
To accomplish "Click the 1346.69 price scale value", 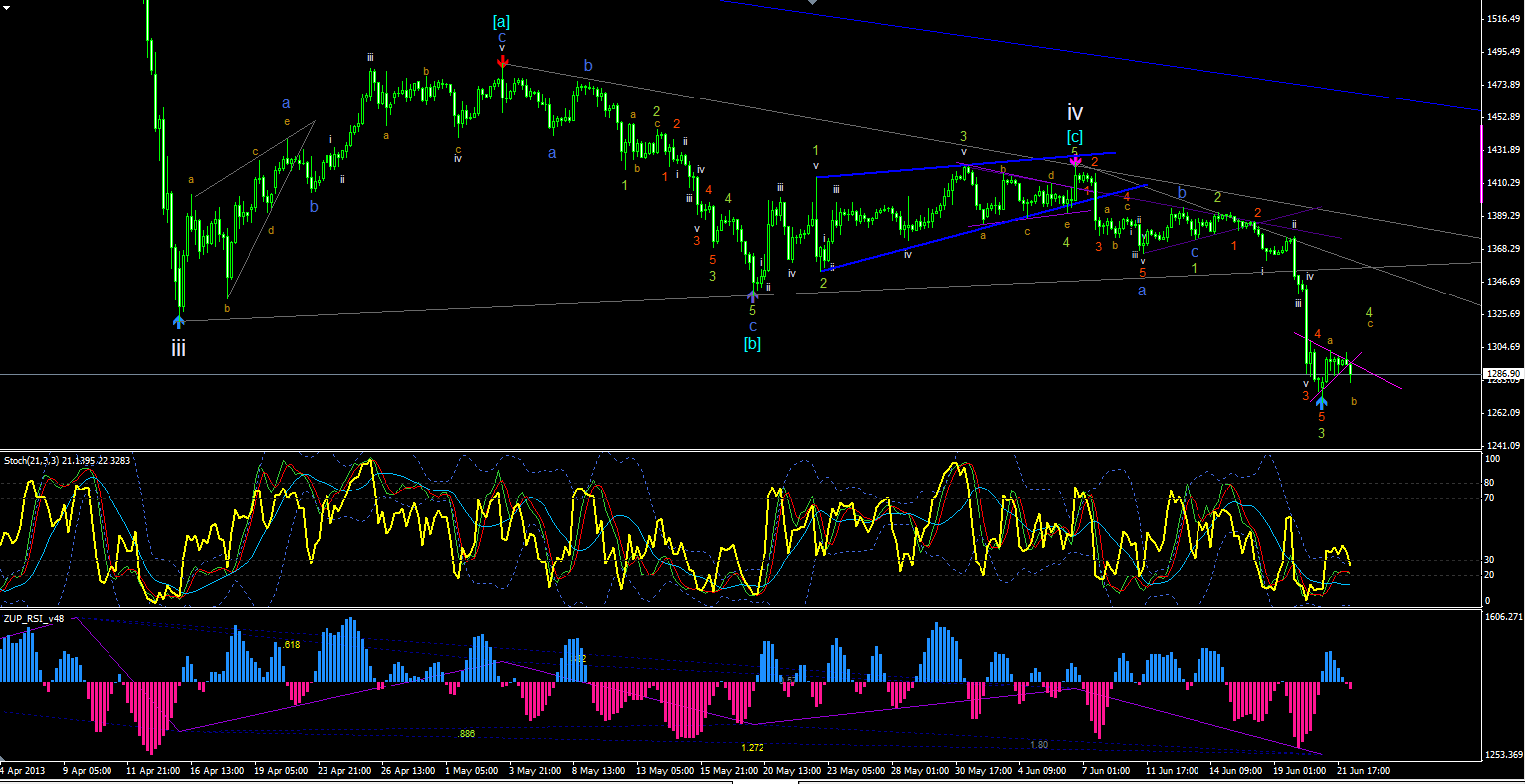I will pyautogui.click(x=1501, y=282).
